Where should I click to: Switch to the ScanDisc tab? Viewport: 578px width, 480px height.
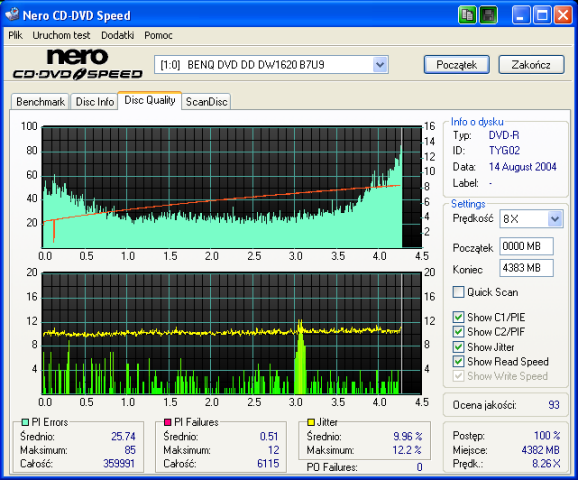coord(206,101)
